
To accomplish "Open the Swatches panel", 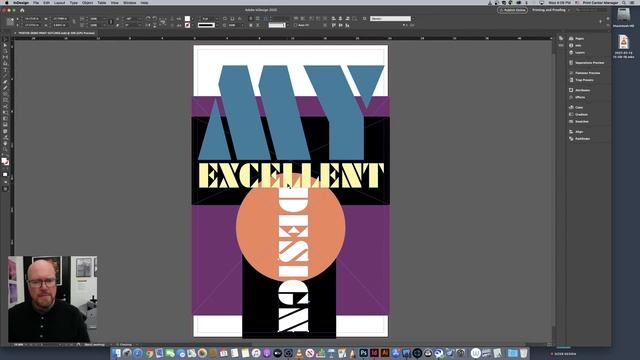I will click(579, 122).
